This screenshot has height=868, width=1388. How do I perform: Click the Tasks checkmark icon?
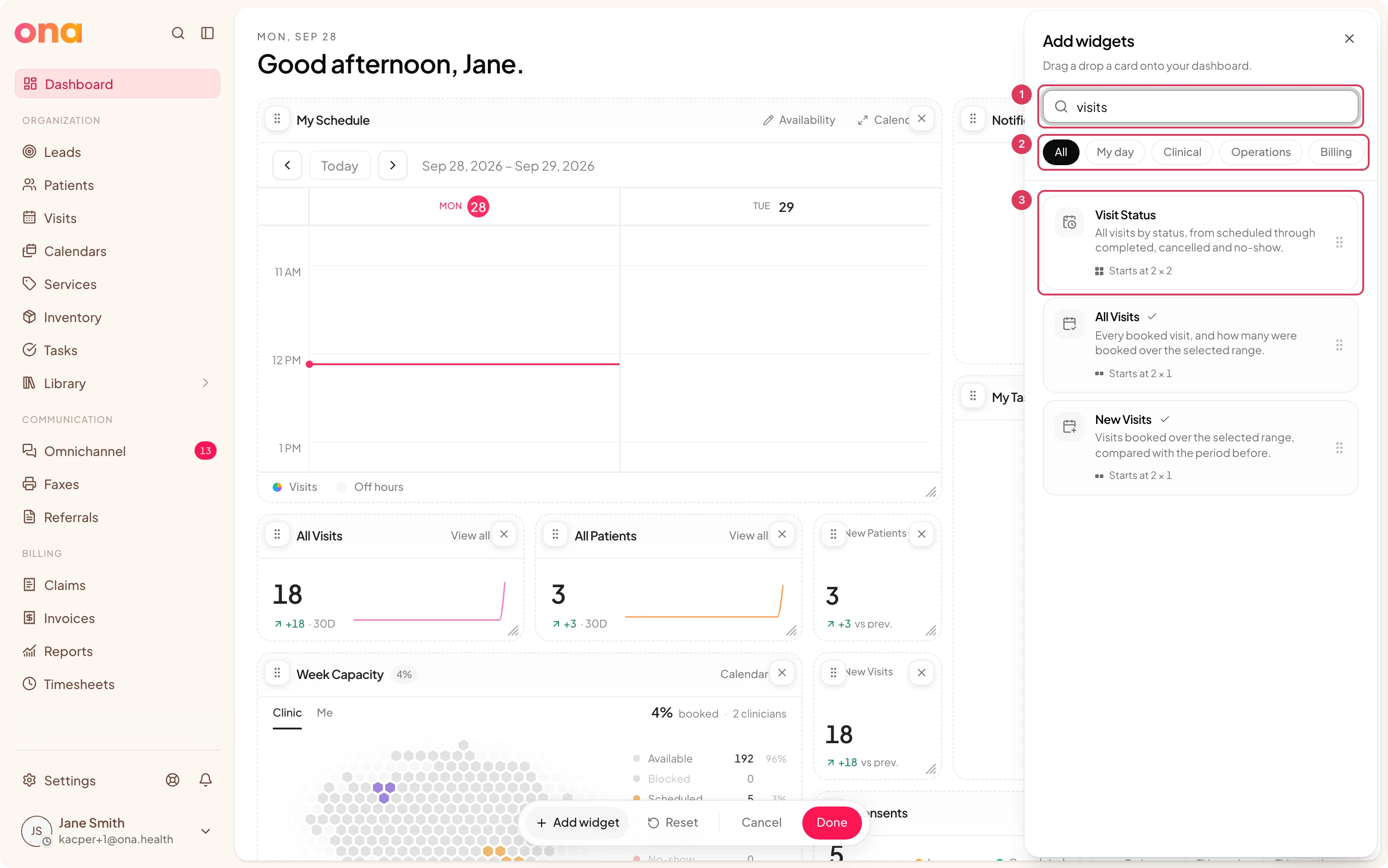click(29, 350)
